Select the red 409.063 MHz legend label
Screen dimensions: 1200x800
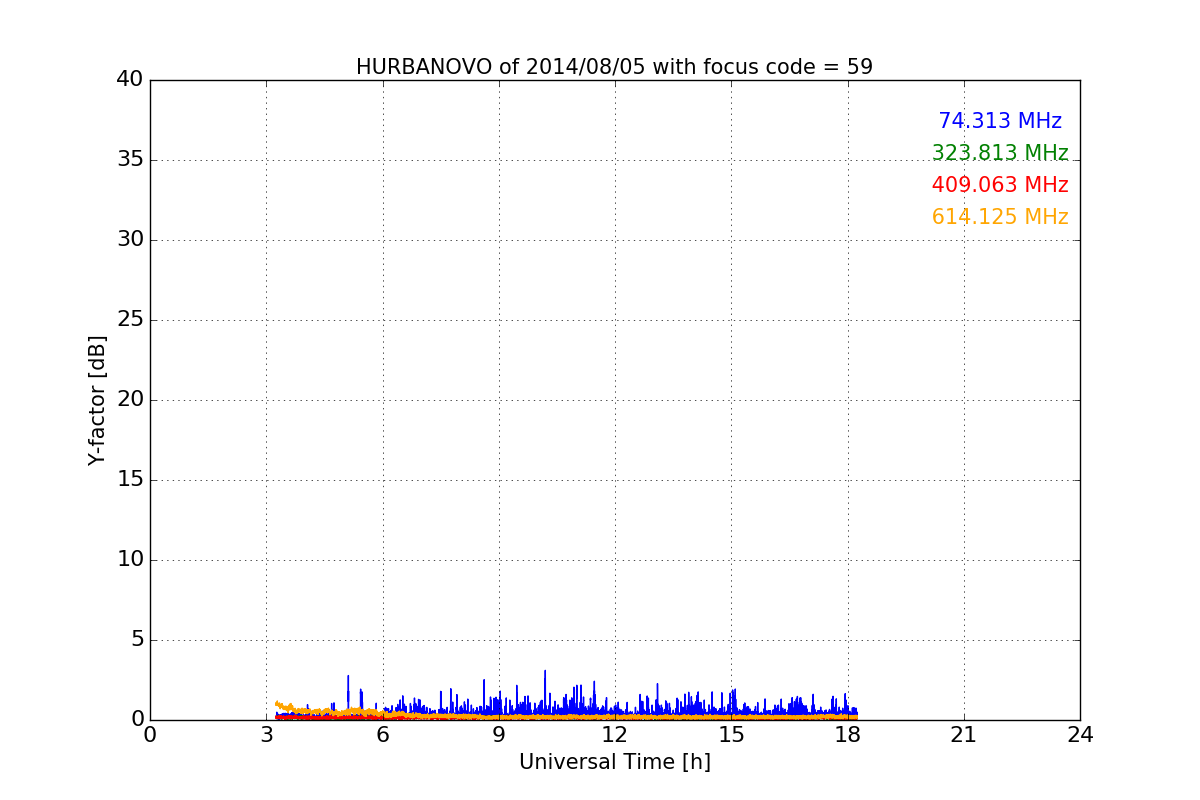[x=1000, y=185]
